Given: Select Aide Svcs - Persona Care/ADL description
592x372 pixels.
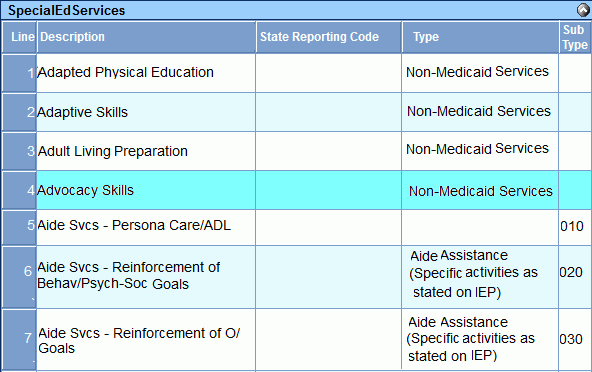Looking at the screenshot, I should (x=134, y=225).
